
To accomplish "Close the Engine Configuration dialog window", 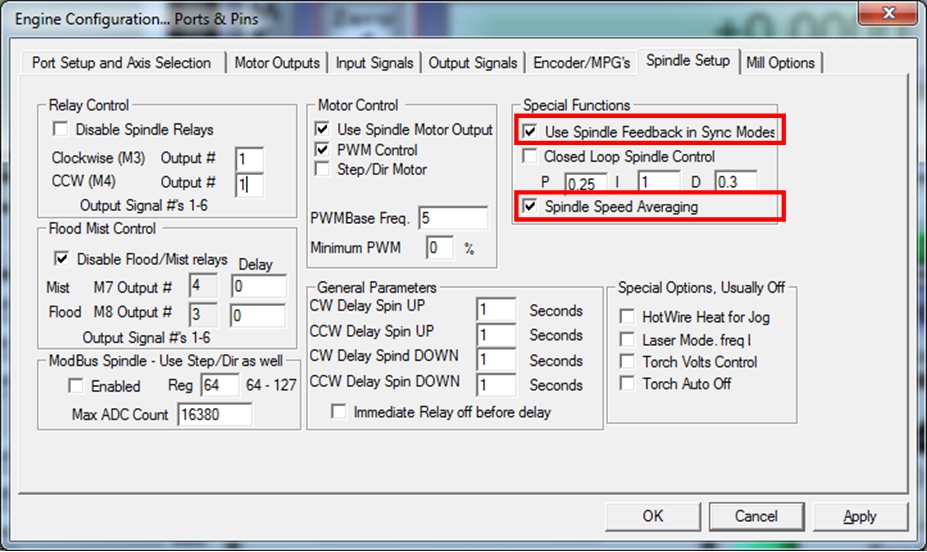I will coord(888,13).
